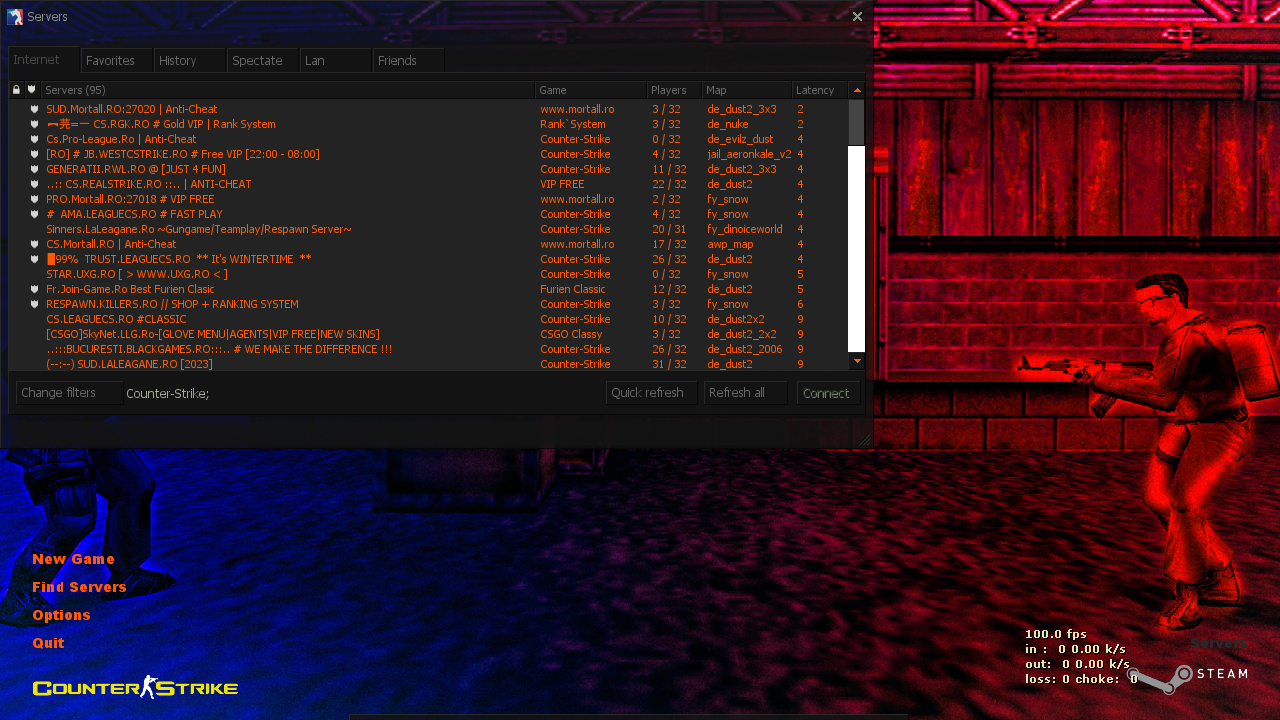Sort the list by the Players column
Viewport: 1280px width, 720px height.
coord(668,89)
